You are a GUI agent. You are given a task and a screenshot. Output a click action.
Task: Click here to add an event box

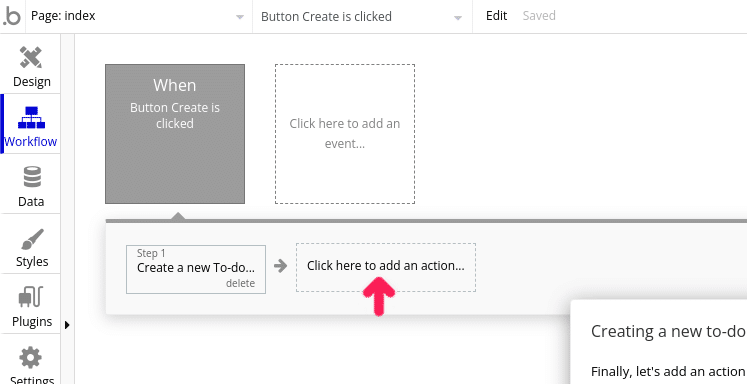(x=345, y=134)
